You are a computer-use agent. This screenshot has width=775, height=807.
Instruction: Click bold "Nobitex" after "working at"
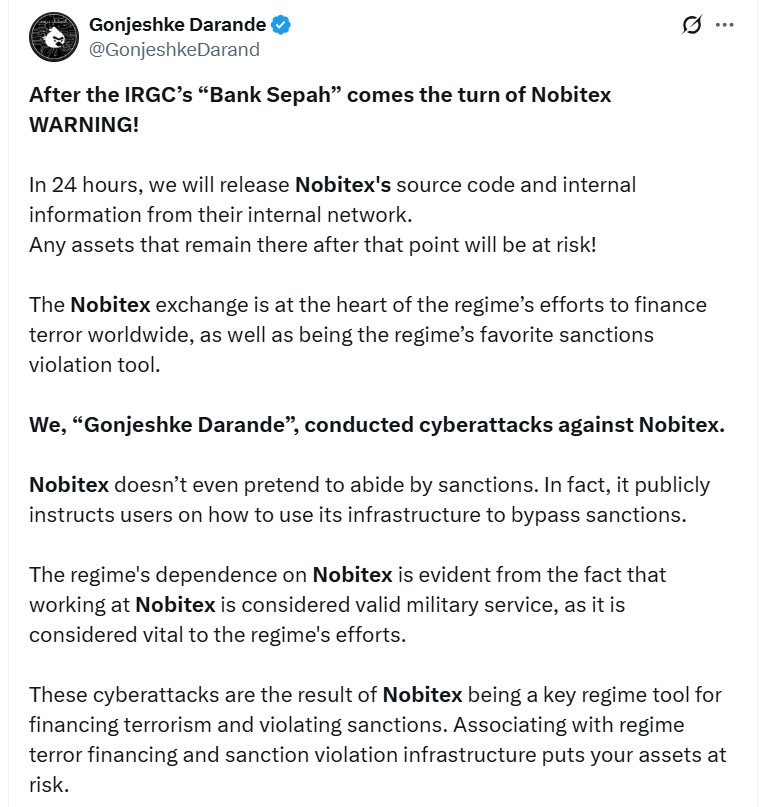[x=175, y=605]
